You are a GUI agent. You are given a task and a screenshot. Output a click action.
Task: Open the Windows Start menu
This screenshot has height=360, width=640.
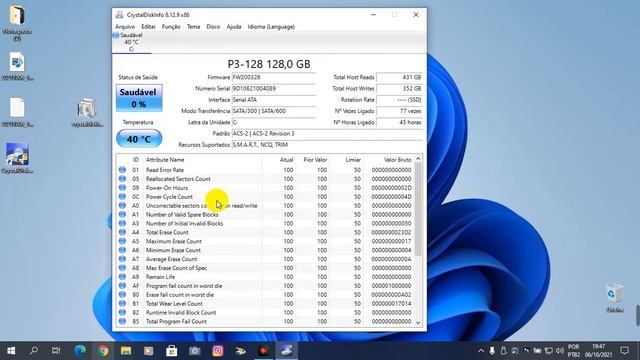11,351
